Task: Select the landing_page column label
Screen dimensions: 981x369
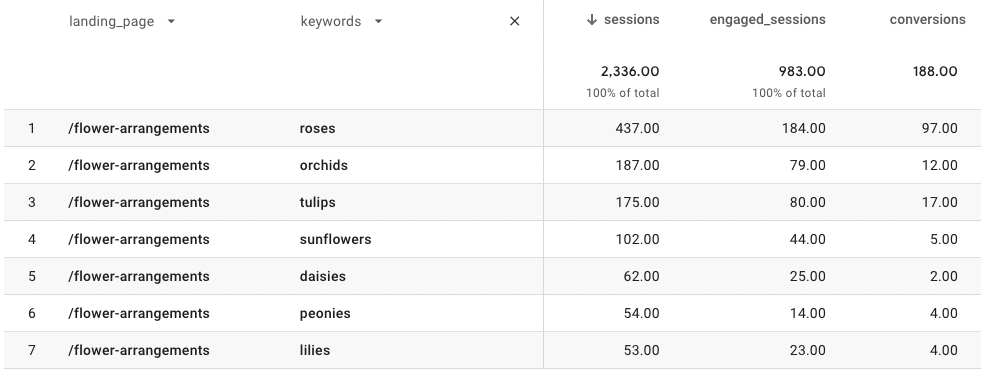Action: pyautogui.click(x=111, y=21)
